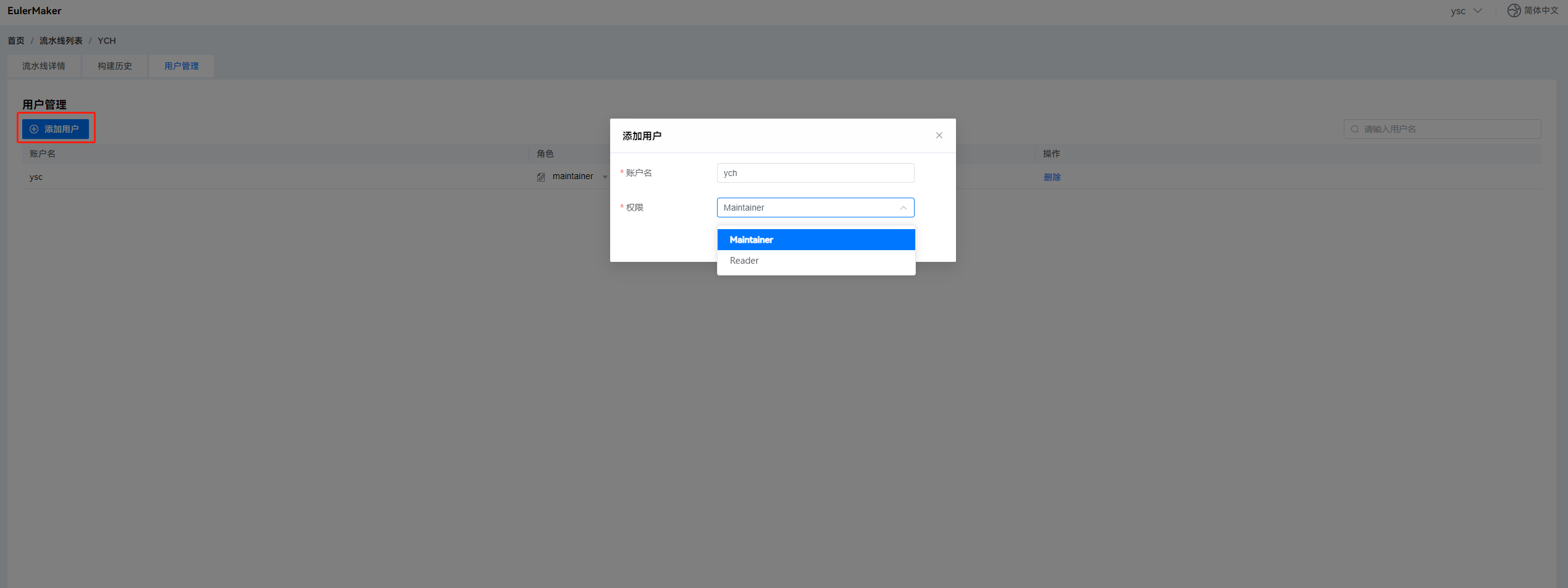Focus the 账户名 field containing ych

(815, 173)
